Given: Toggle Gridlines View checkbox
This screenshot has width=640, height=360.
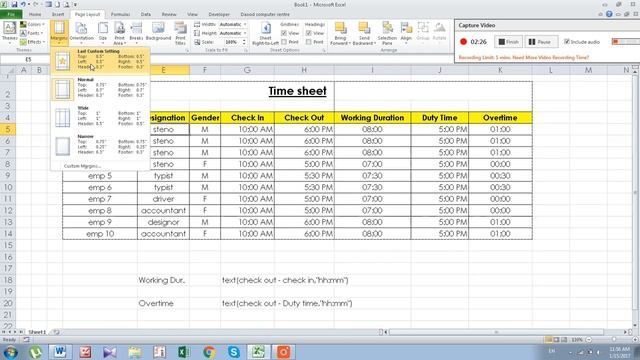Looking at the screenshot, I should (x=284, y=33).
